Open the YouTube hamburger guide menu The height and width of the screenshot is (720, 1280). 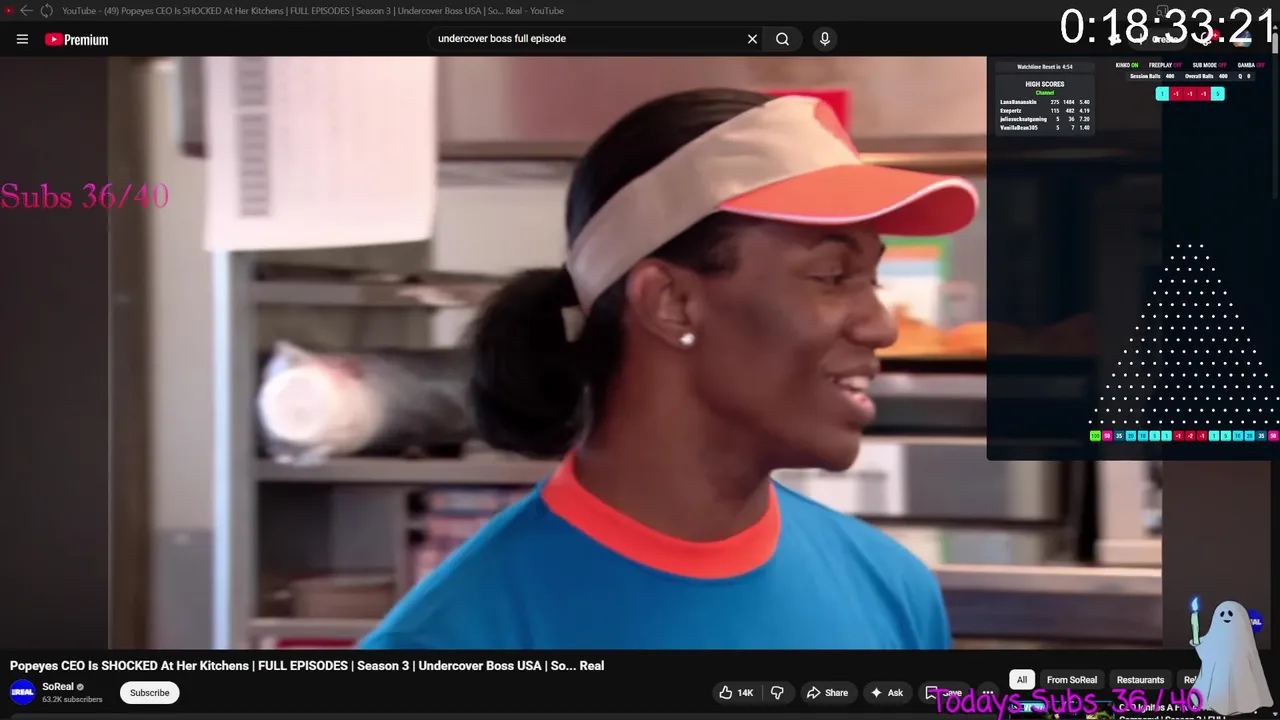22,39
